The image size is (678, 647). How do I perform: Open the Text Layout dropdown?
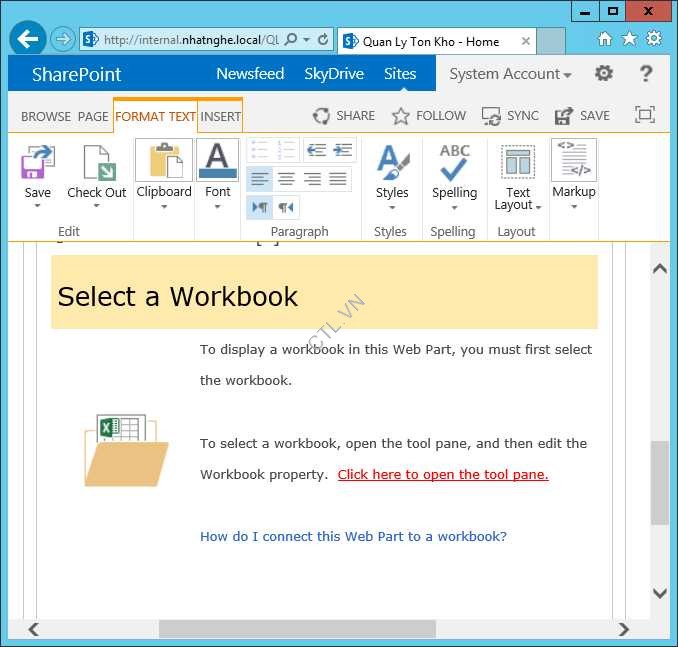518,199
